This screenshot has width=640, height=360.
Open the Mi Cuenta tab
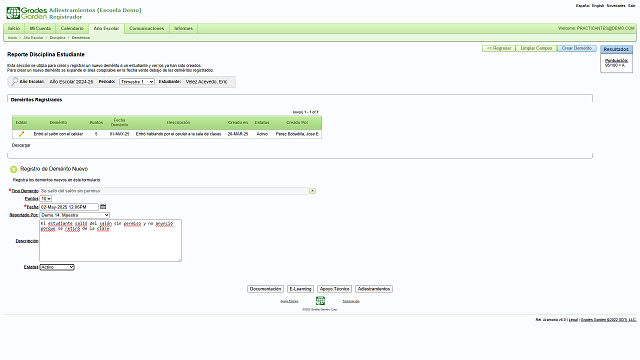click(40, 28)
